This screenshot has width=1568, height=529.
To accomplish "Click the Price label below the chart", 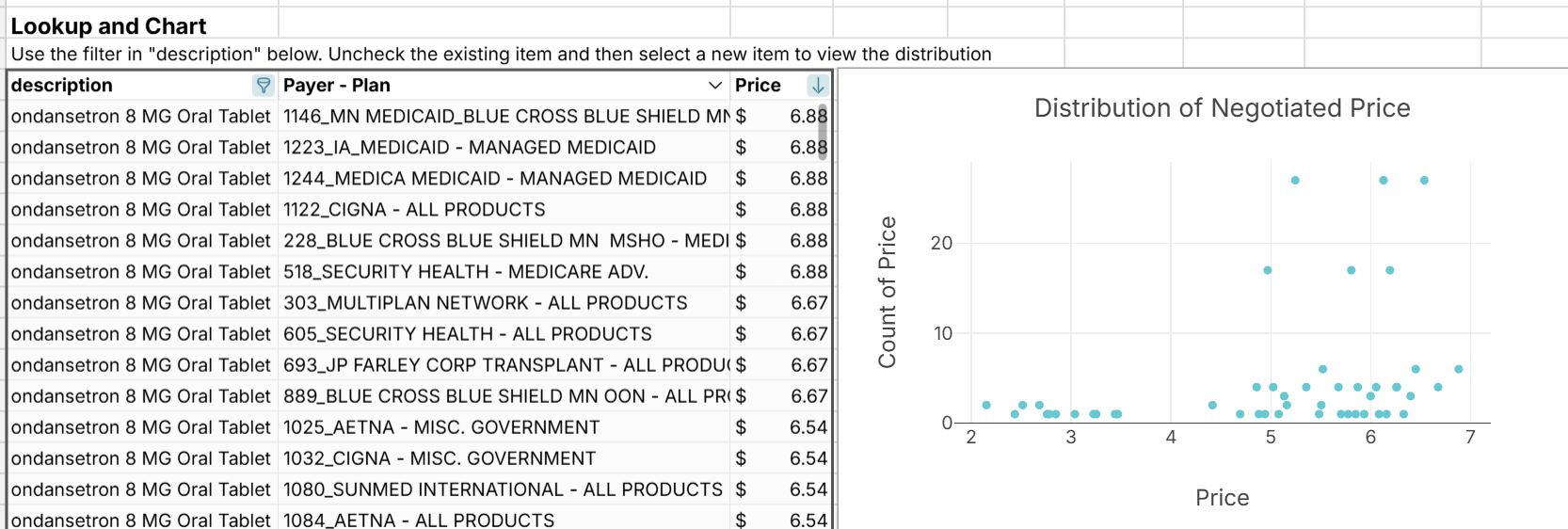I will [x=1222, y=498].
